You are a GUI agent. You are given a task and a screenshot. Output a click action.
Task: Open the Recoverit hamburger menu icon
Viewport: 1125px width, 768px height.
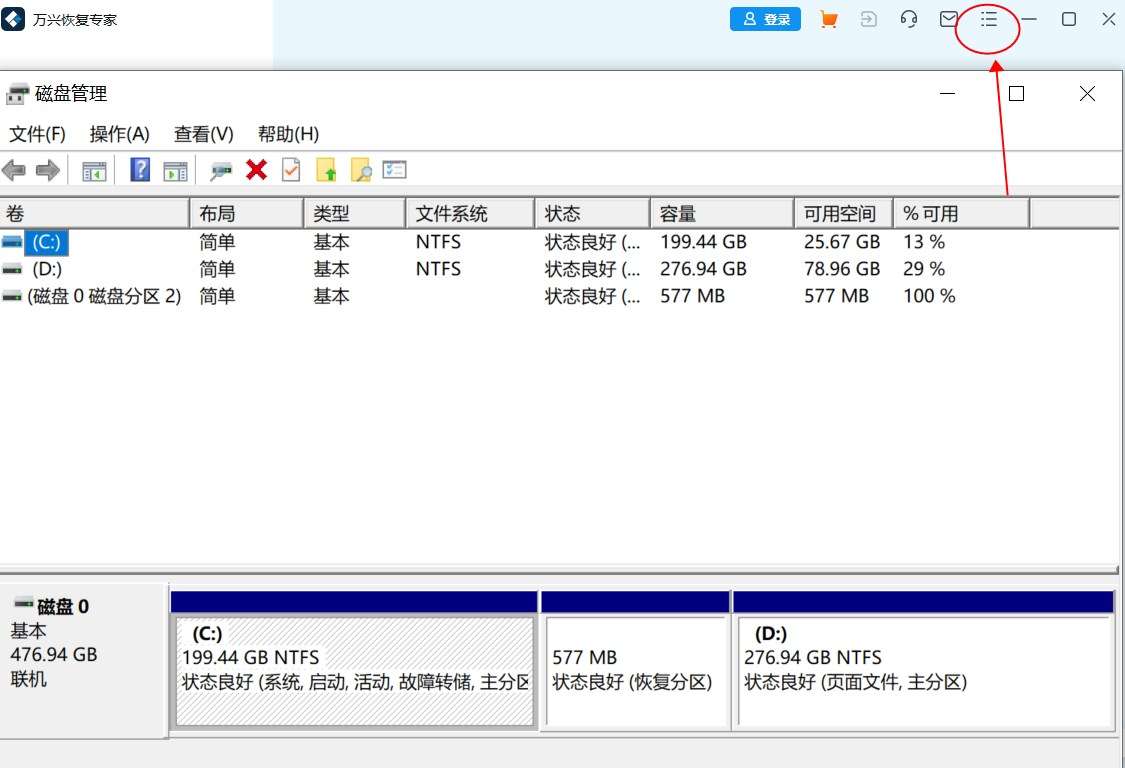pyautogui.click(x=989, y=19)
